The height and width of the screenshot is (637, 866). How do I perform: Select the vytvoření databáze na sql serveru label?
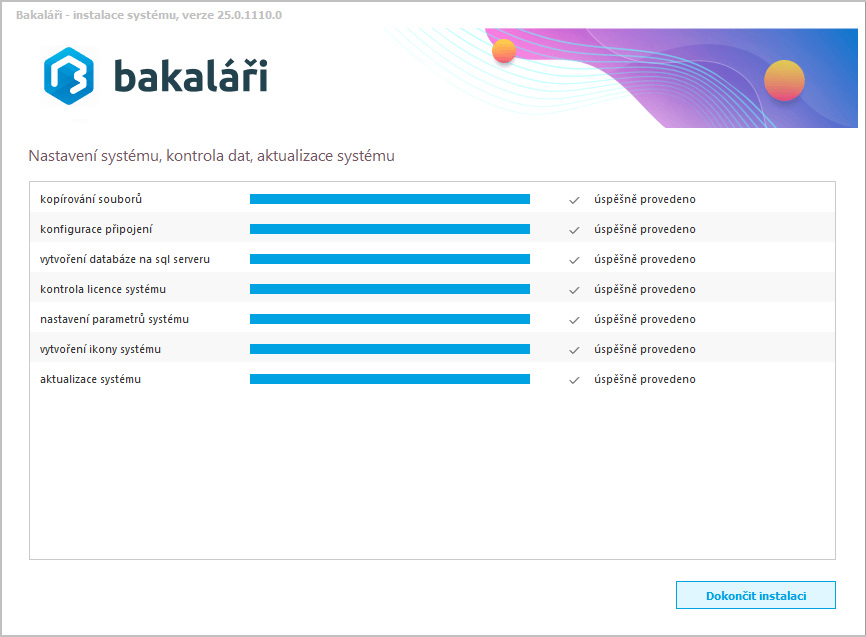pos(125,259)
